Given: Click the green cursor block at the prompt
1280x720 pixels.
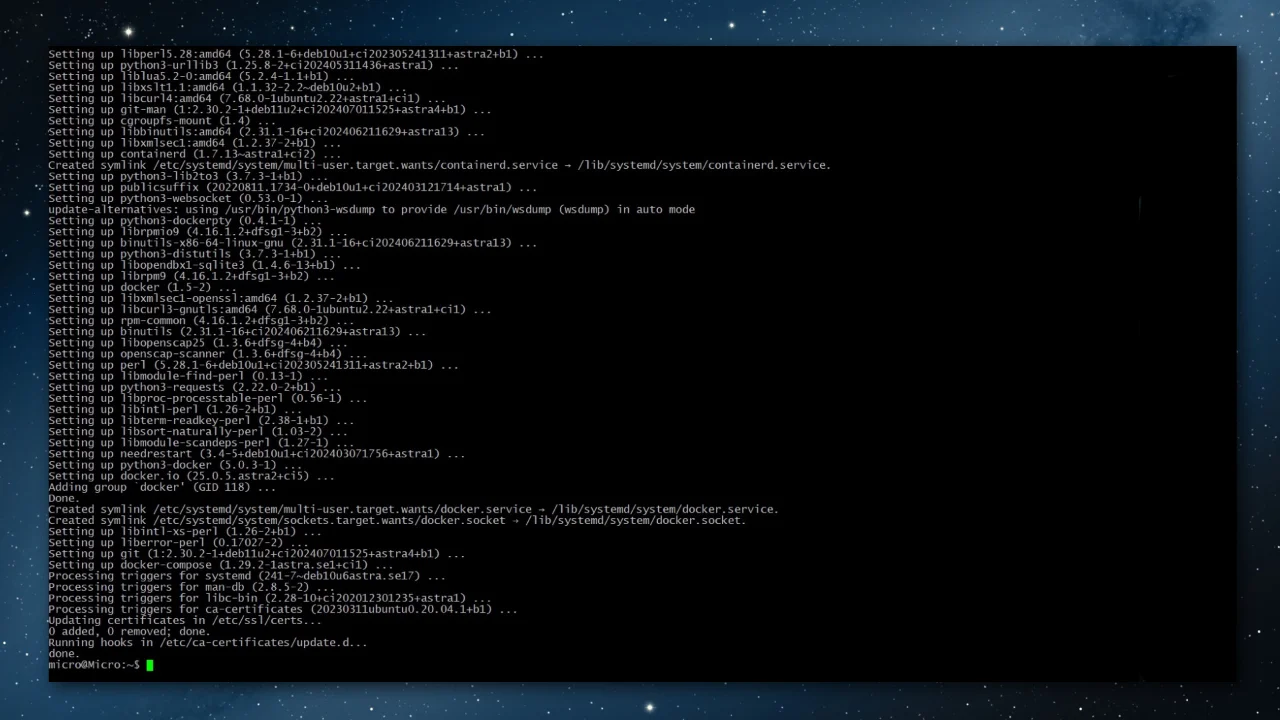Looking at the screenshot, I should pyautogui.click(x=150, y=665).
